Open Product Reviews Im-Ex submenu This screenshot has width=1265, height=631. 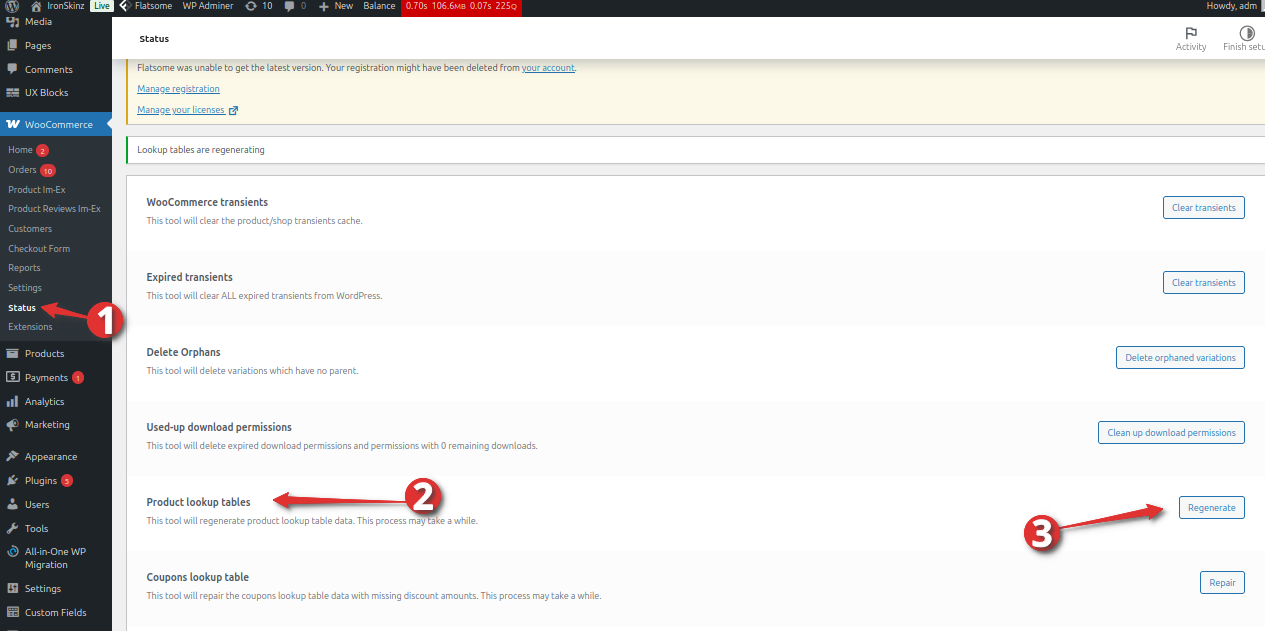pyautogui.click(x=54, y=209)
